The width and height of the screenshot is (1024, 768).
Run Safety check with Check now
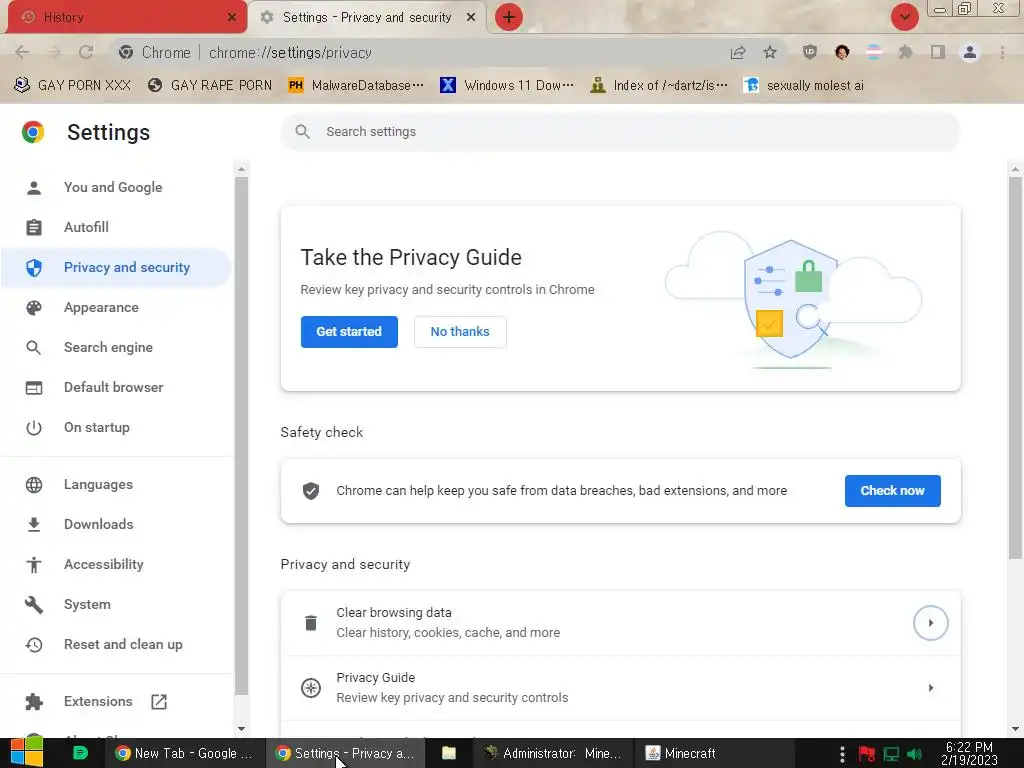click(893, 491)
